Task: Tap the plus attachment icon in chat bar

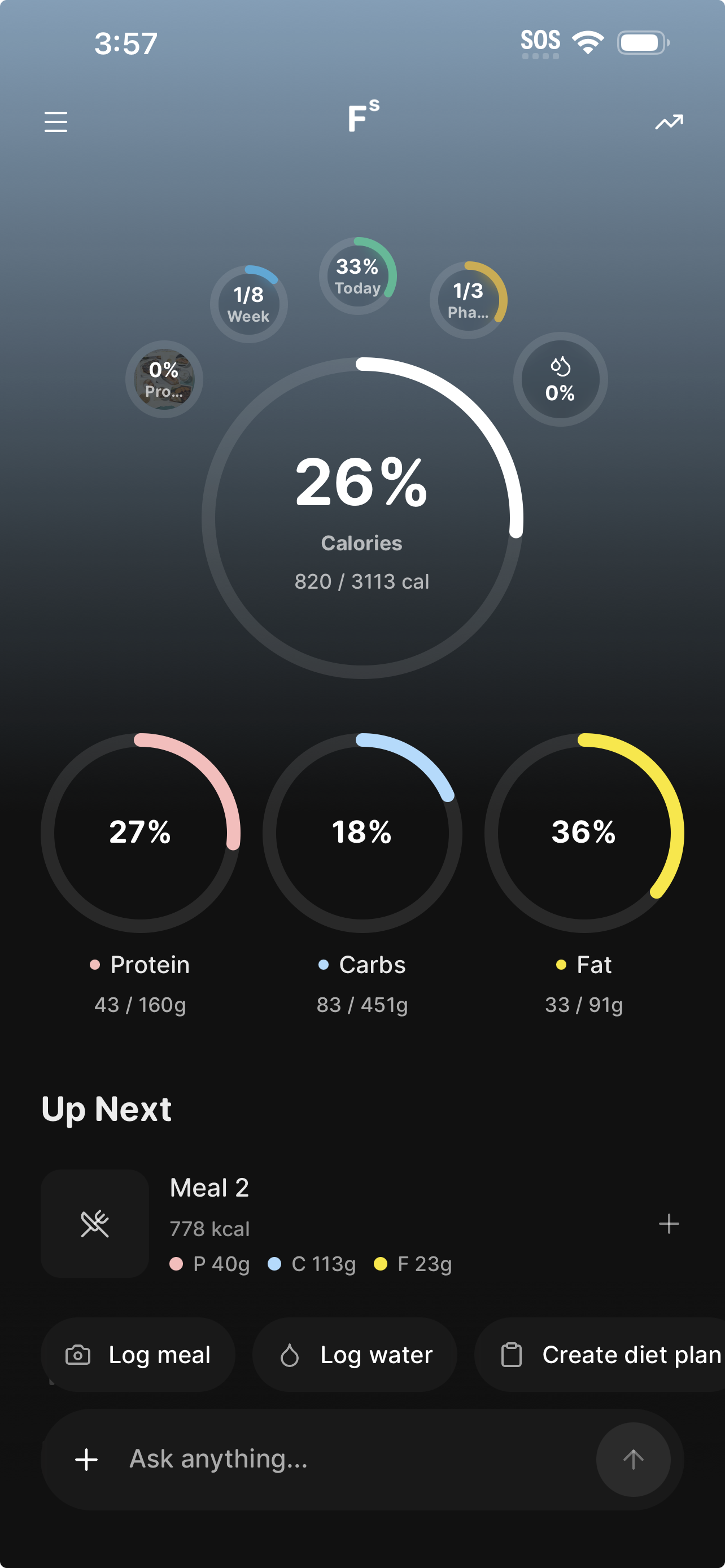Action: [x=86, y=1459]
